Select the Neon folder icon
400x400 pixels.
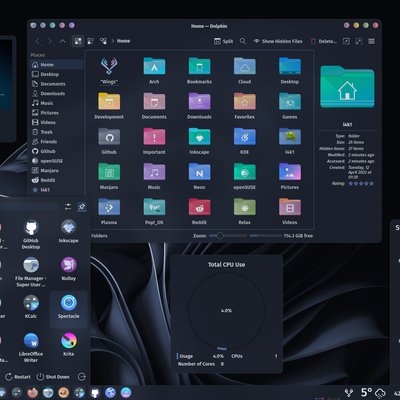[199, 172]
